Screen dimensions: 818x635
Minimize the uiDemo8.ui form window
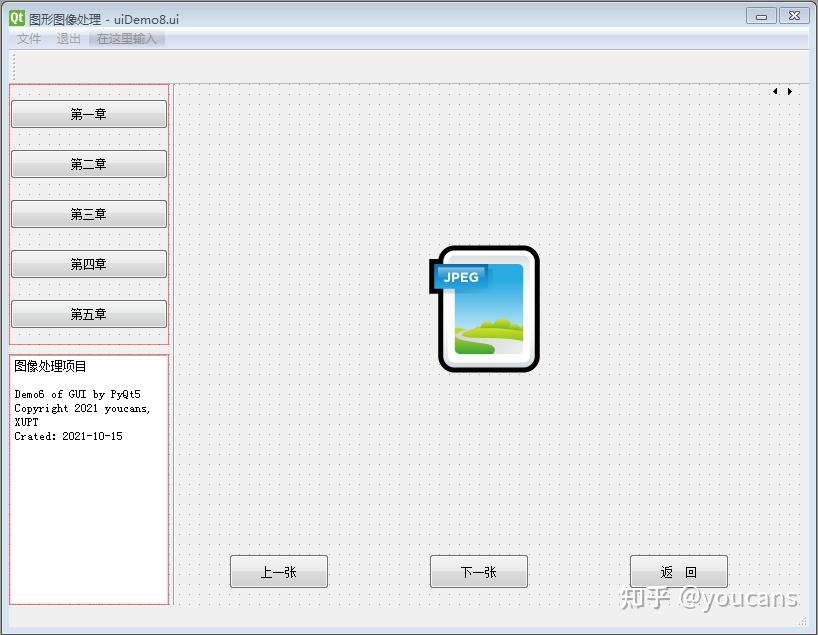click(x=761, y=16)
